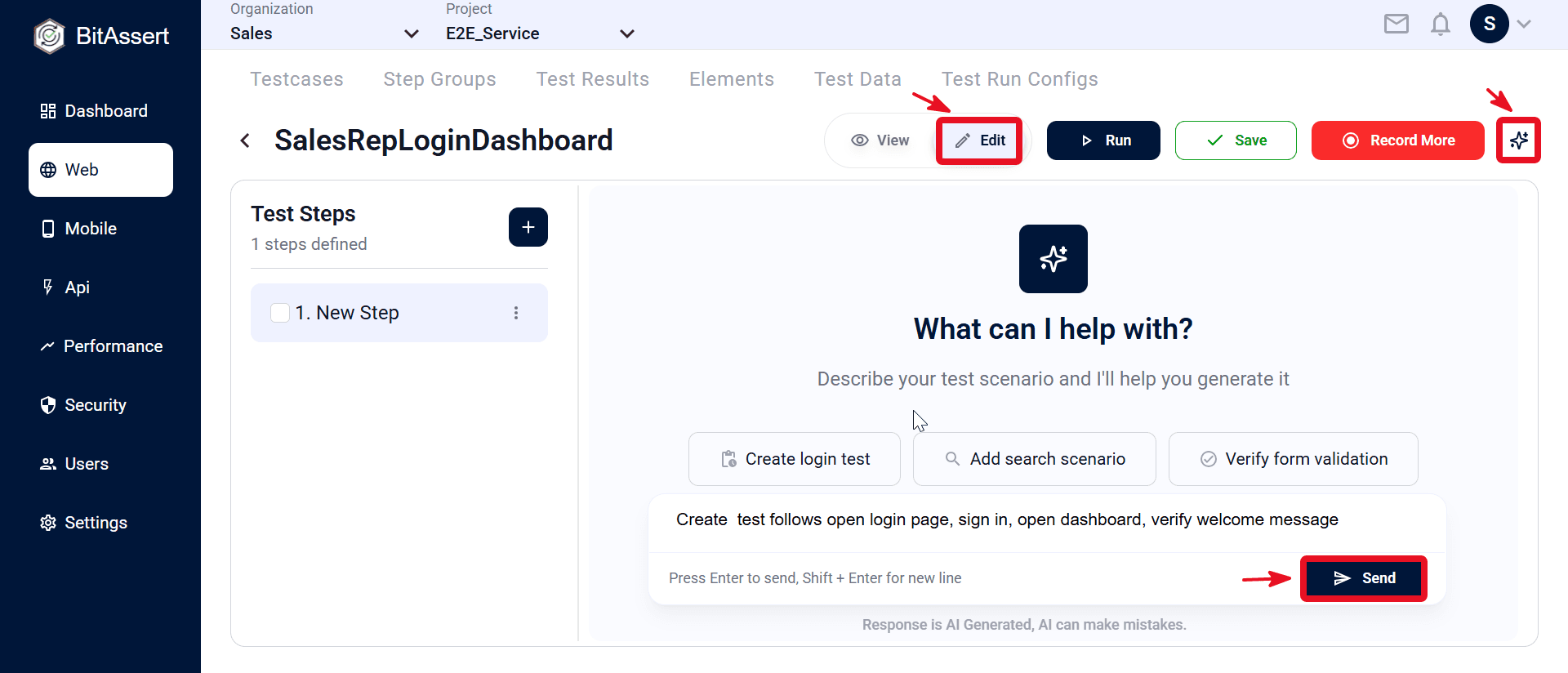This screenshot has width=1568, height=673.
Task: Check the New Step checkbox
Action: coord(280,313)
